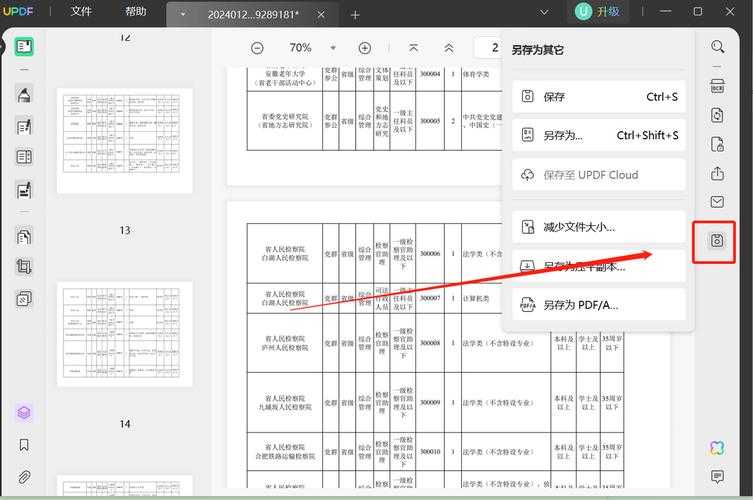Click the zoom in plus button
Screen dimensions: 753x500
click(364, 48)
